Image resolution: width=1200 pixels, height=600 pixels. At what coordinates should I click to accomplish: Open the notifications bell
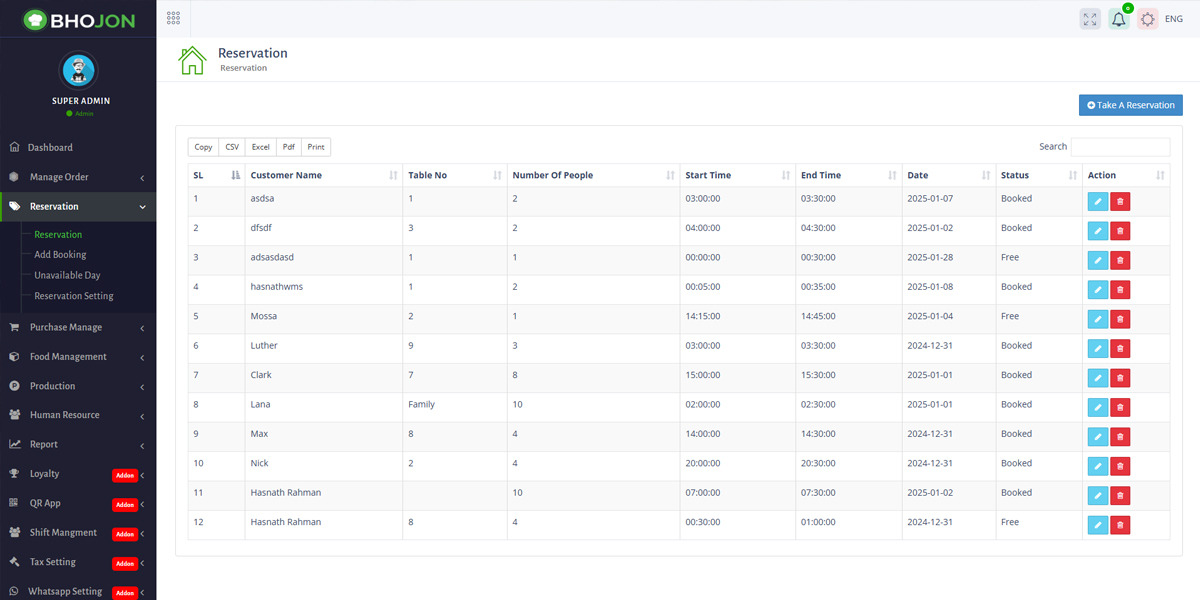(1119, 19)
